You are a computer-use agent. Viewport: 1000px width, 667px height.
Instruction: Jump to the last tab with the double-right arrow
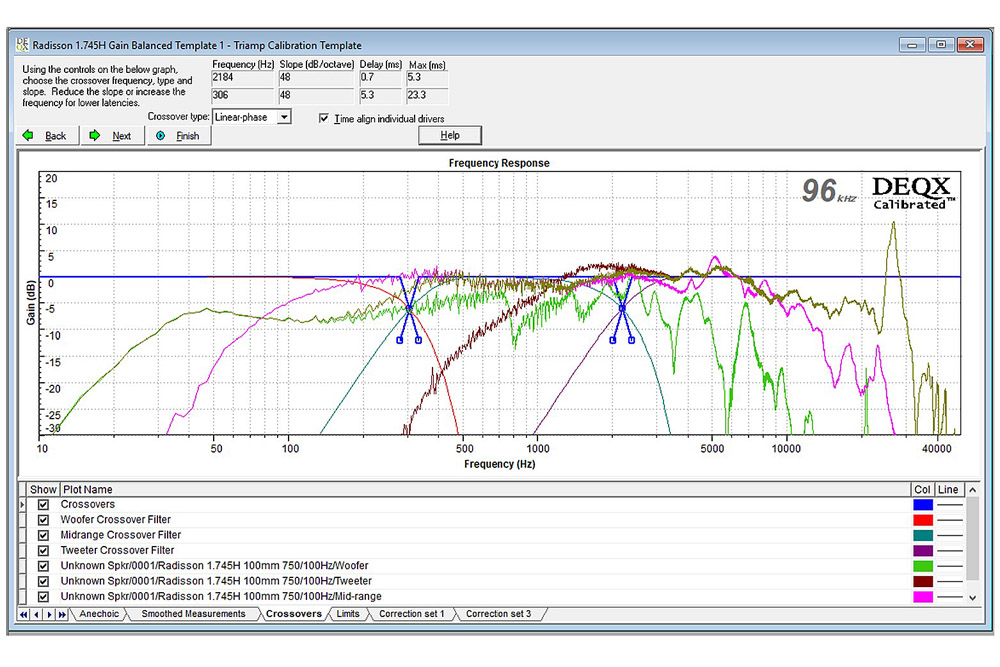[x=62, y=615]
